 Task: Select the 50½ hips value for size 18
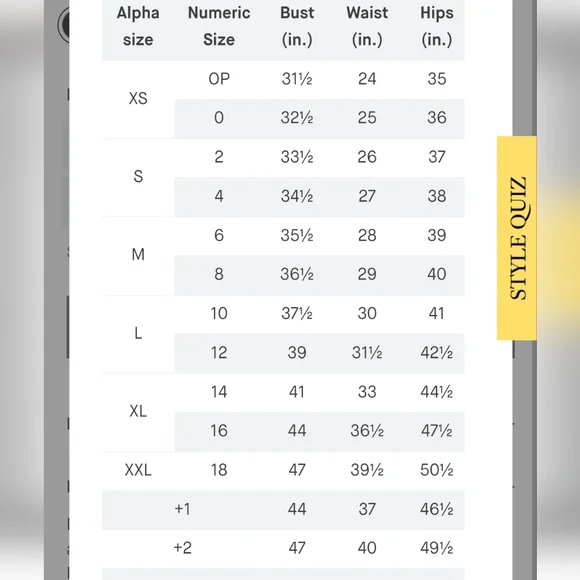pos(436,470)
